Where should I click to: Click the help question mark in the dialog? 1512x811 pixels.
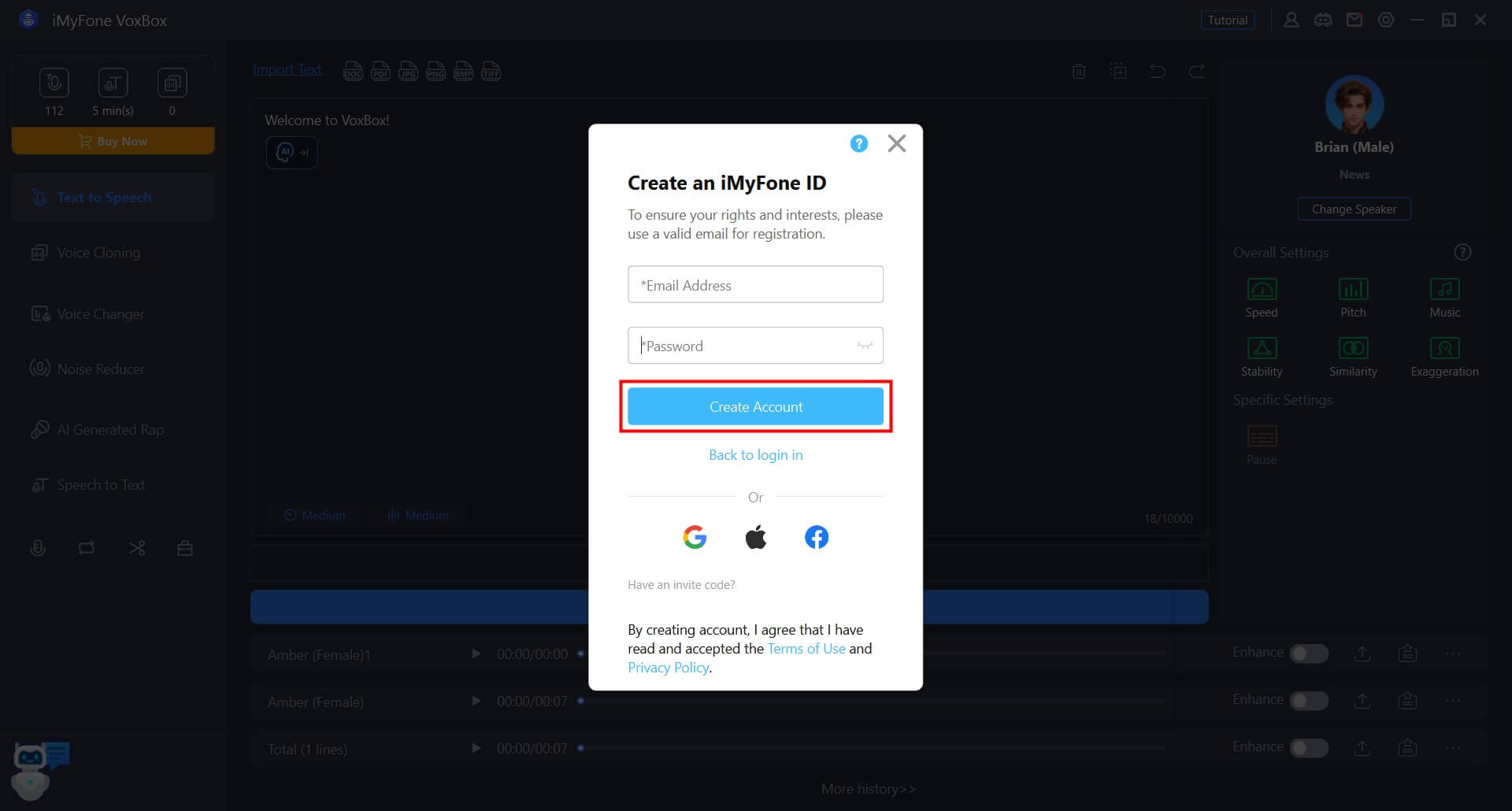coord(858,143)
